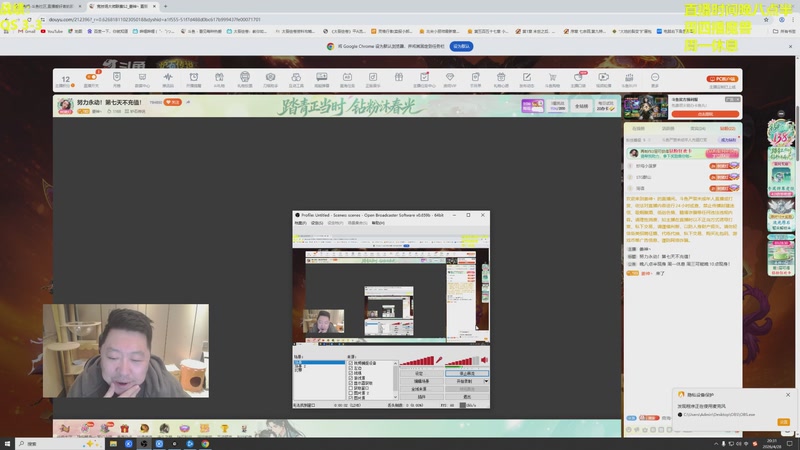800x450 pixels.
Task: Click the piggy bank icon with new badge
Action: (578, 77)
